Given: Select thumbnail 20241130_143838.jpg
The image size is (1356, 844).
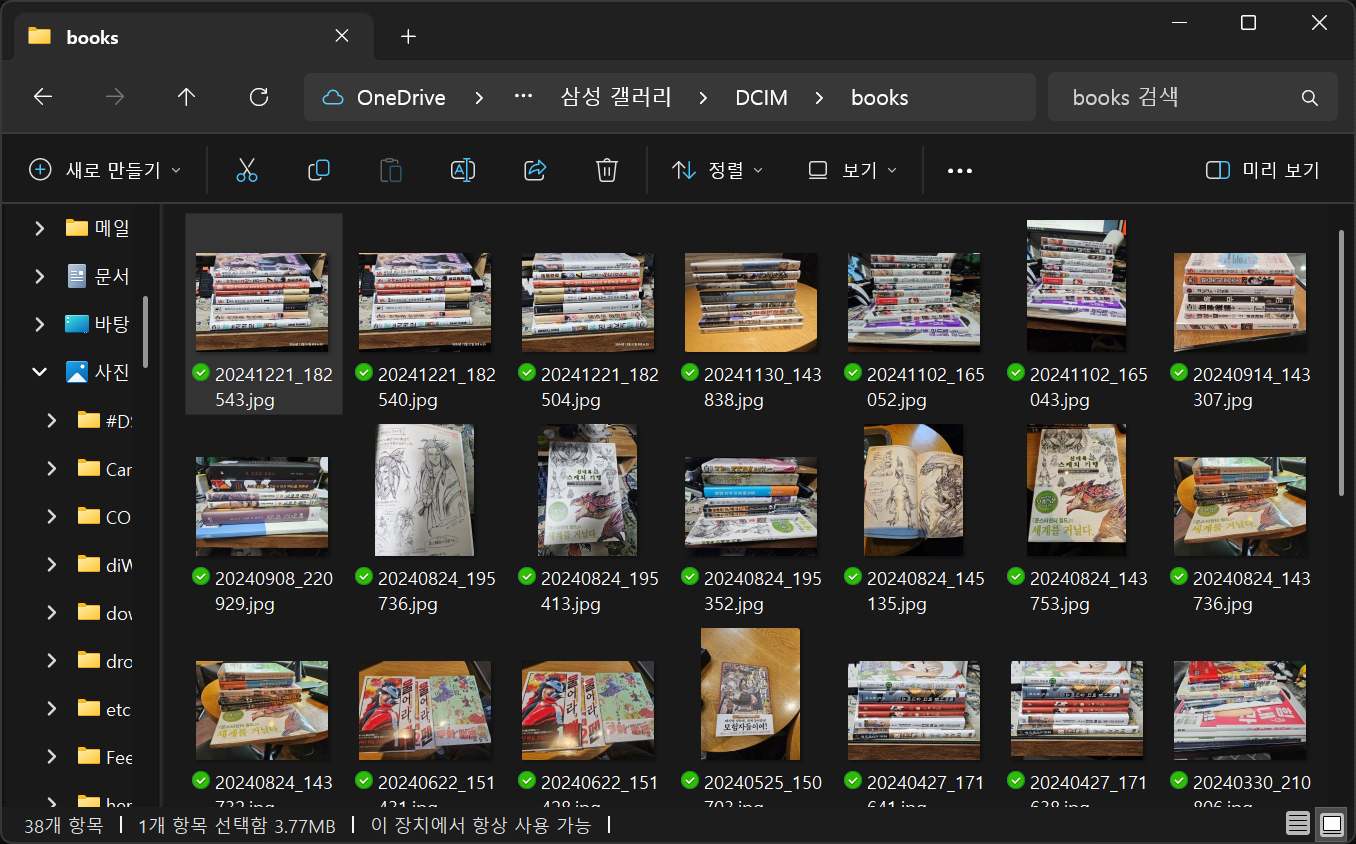Looking at the screenshot, I should point(751,303).
